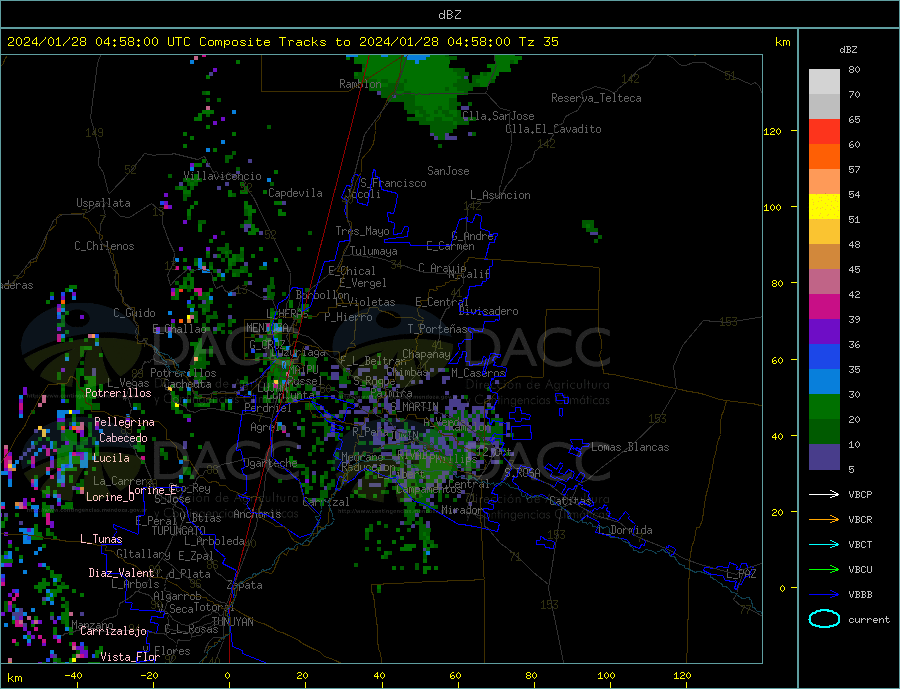Click the Capdevila map label
Image resolution: width=900 pixels, height=689 pixels.
point(295,193)
